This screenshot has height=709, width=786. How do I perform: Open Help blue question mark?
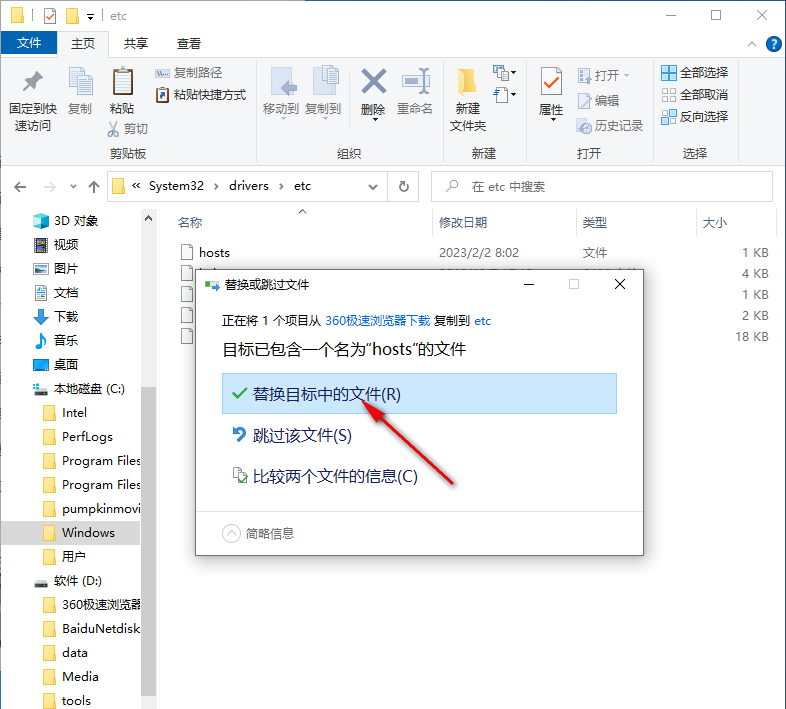point(773,44)
